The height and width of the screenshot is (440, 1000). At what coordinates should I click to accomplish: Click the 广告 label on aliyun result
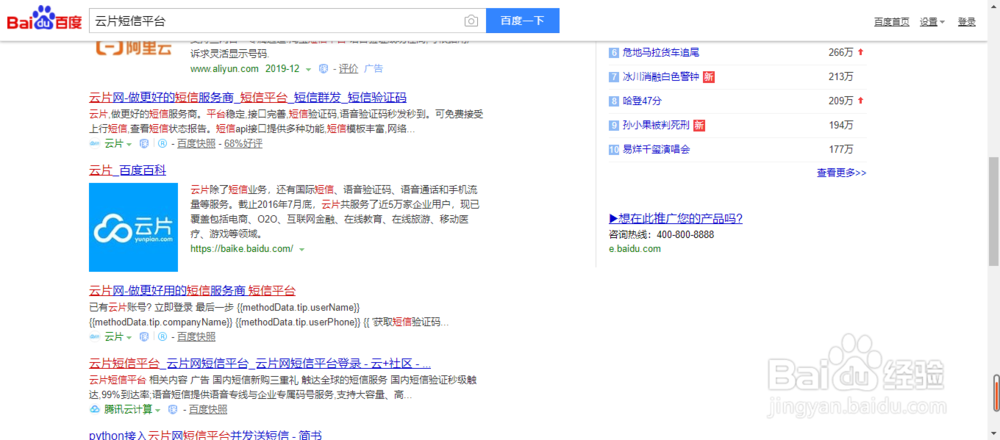point(373,68)
